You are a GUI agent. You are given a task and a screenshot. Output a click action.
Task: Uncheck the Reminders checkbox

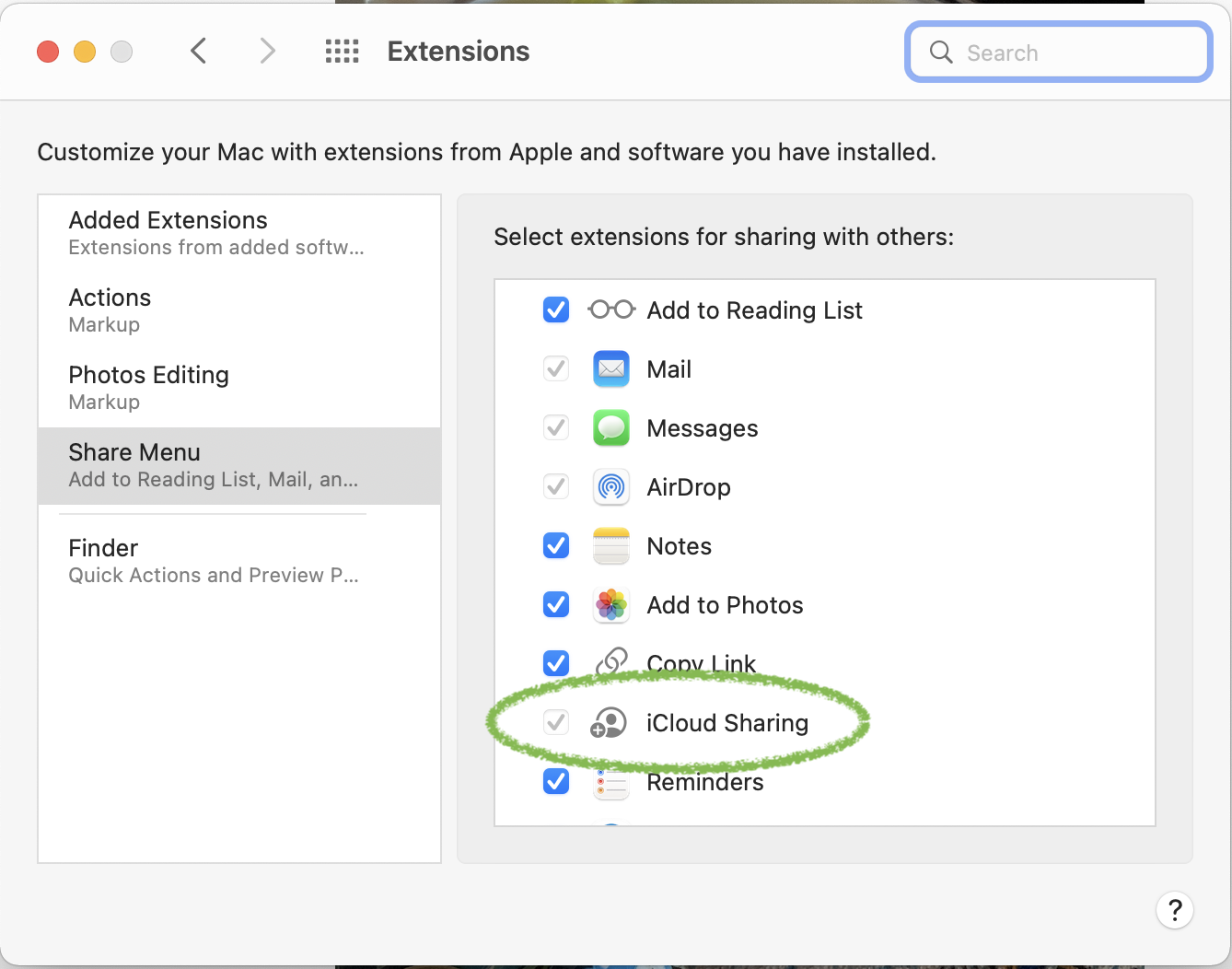pos(556,782)
